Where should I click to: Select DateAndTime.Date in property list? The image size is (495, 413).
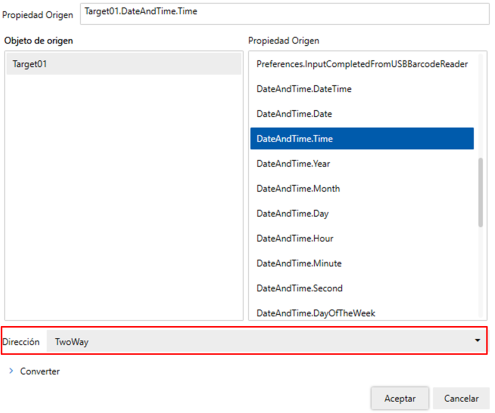[362, 114]
